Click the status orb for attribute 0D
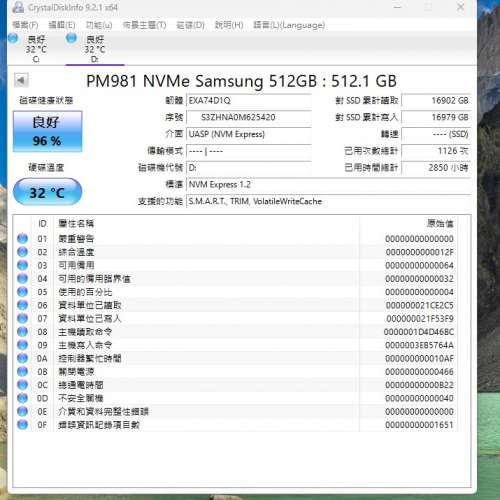This screenshot has height=500, width=500. [x=22, y=398]
